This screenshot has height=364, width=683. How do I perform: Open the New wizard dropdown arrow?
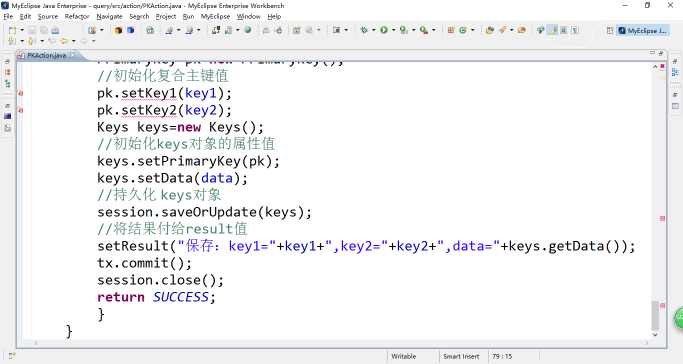click(x=22, y=30)
